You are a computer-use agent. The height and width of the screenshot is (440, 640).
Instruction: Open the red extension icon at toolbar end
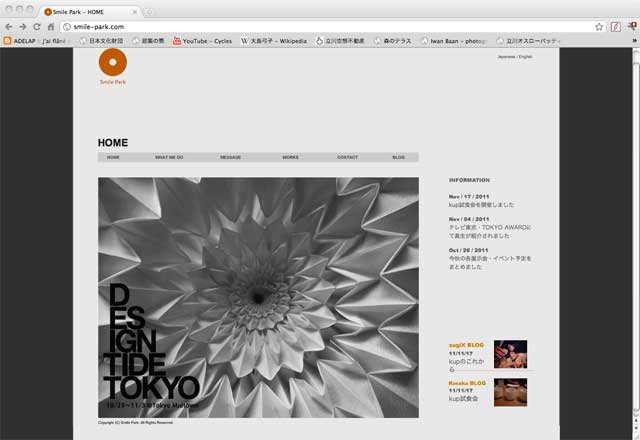point(634,27)
